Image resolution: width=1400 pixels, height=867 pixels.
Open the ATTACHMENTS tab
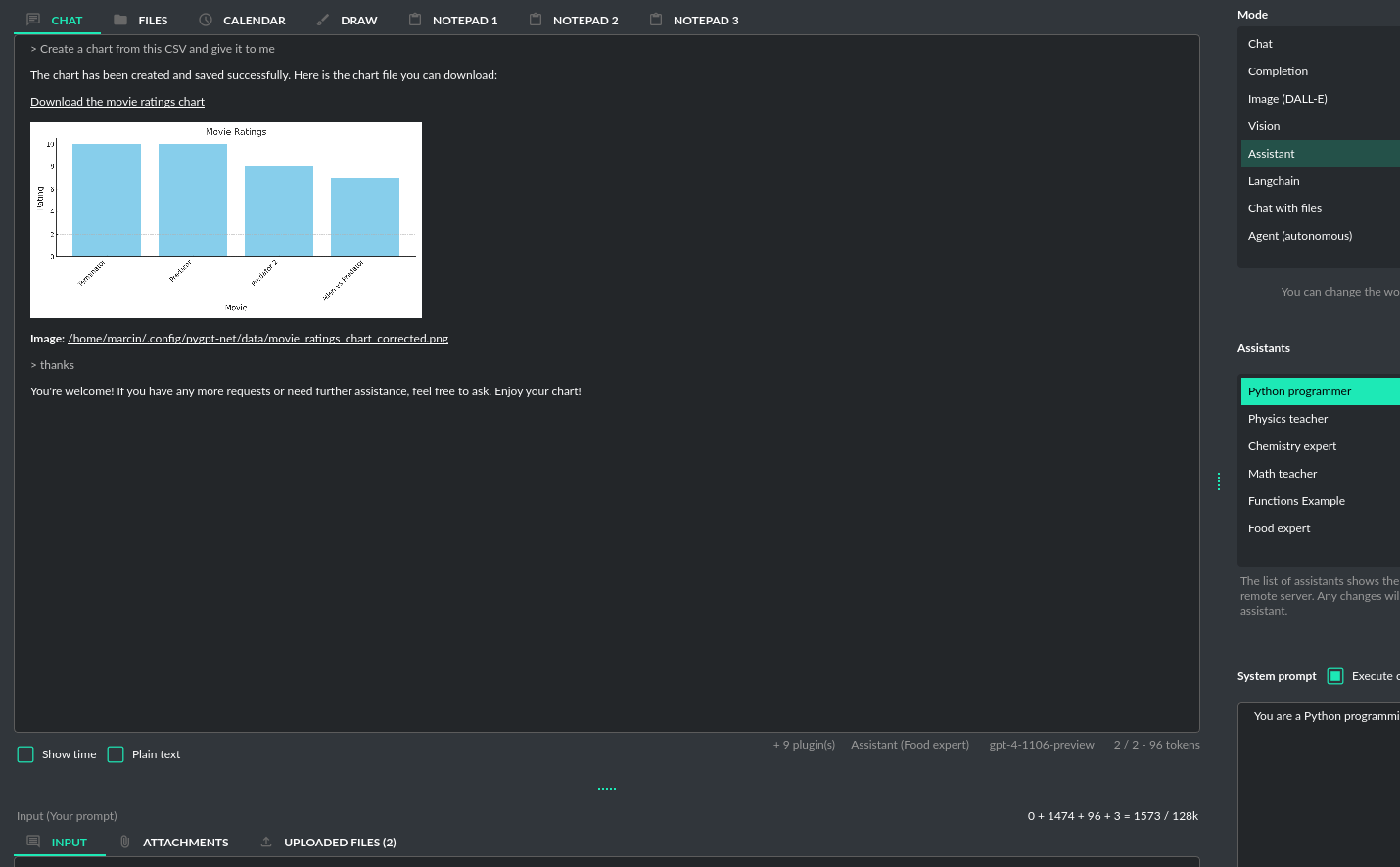(x=185, y=842)
